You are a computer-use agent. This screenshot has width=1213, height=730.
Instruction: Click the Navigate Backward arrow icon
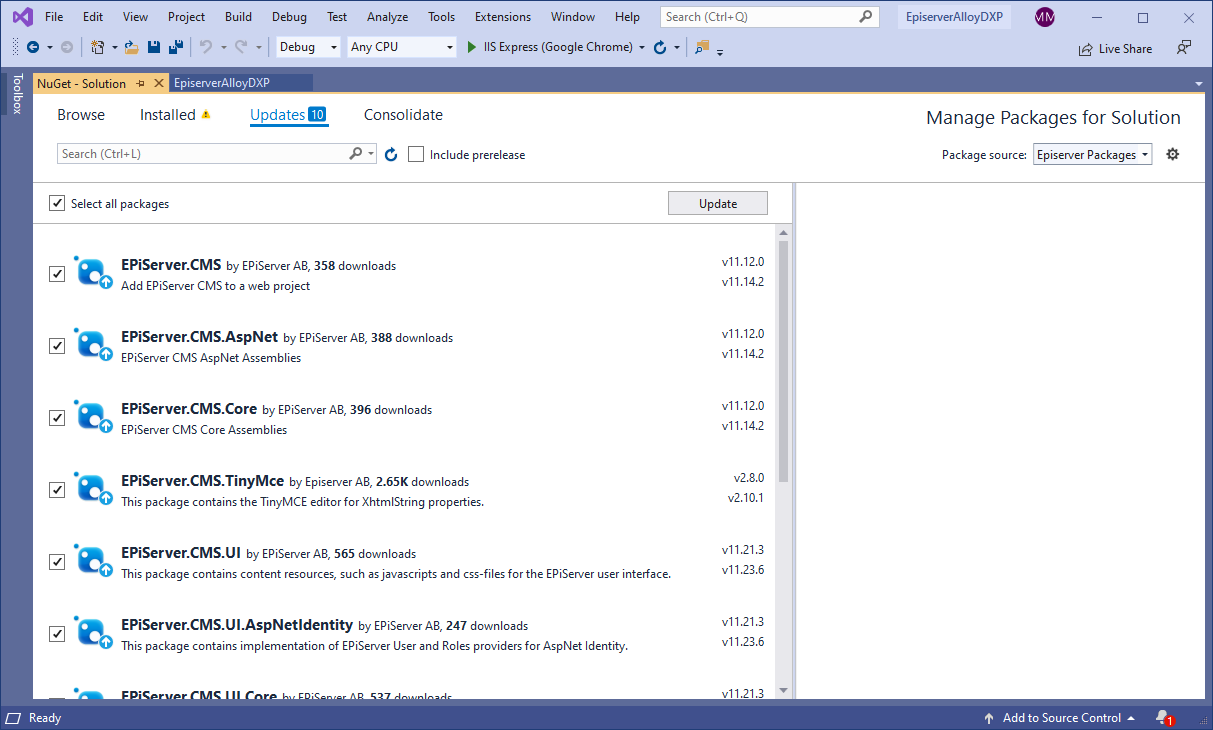(x=33, y=47)
